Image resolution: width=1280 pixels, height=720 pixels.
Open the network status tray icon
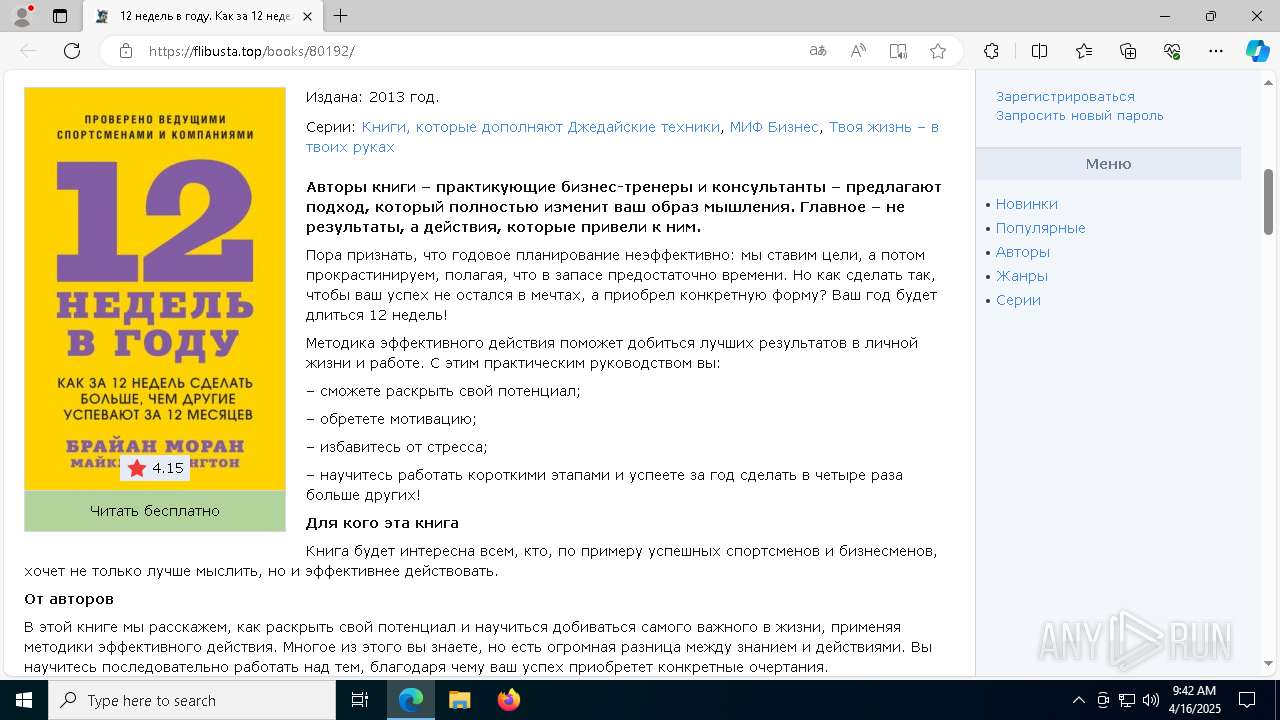pyautogui.click(x=1127, y=700)
